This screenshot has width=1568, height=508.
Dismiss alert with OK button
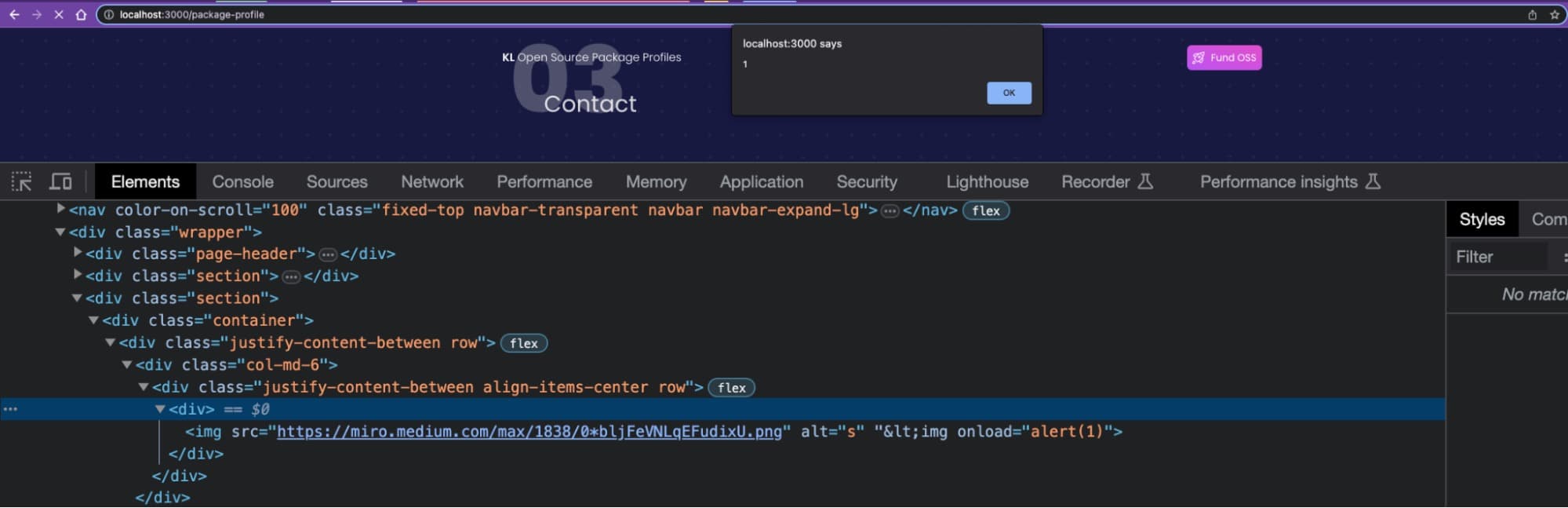pyautogui.click(x=1009, y=93)
